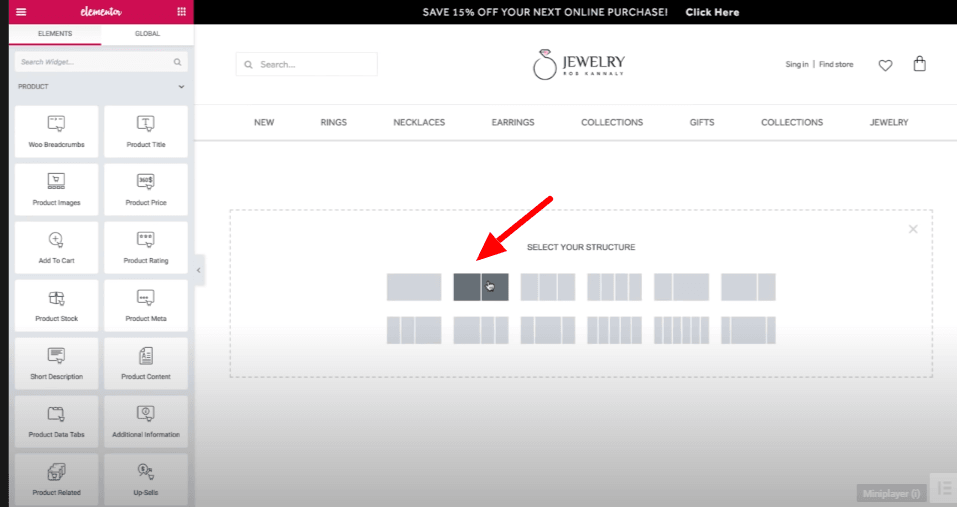Close the Select Your Structure box
Viewport: 957px width, 507px height.
(912, 229)
